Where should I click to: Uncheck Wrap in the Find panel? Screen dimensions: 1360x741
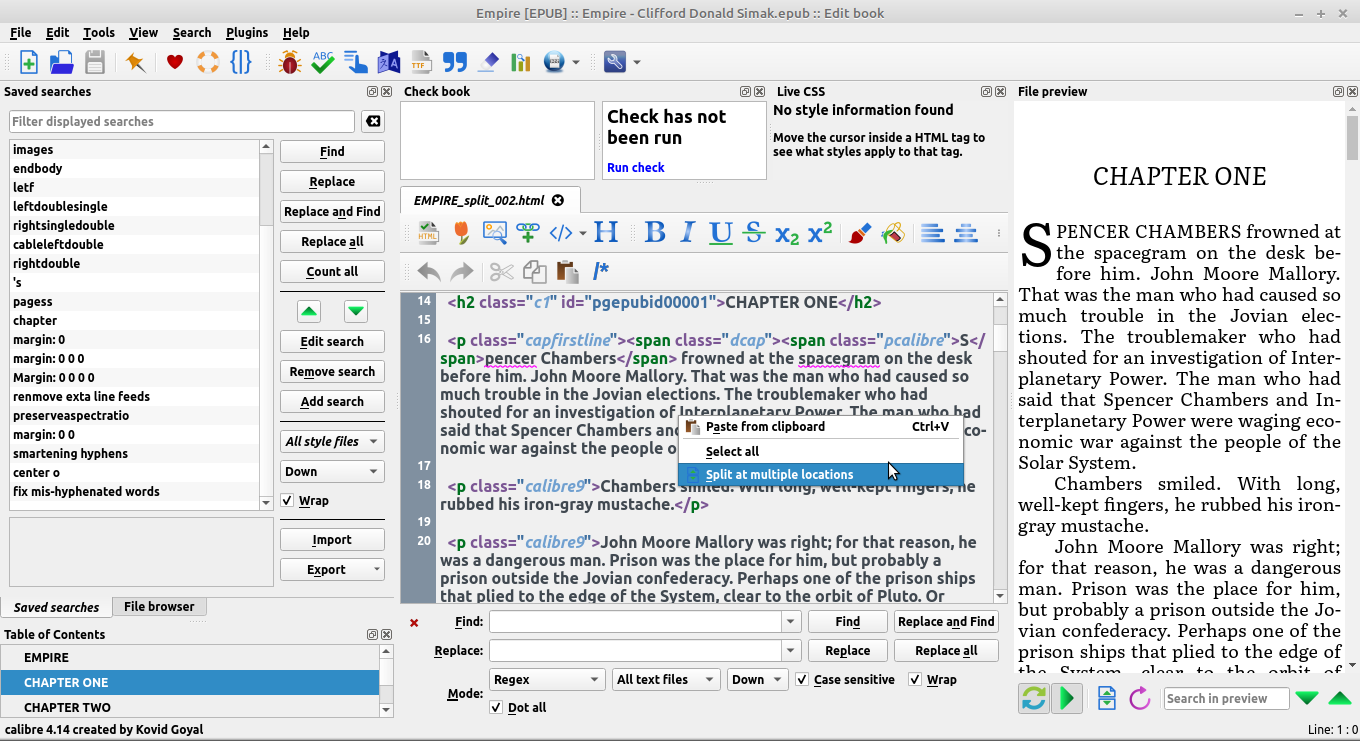point(915,680)
